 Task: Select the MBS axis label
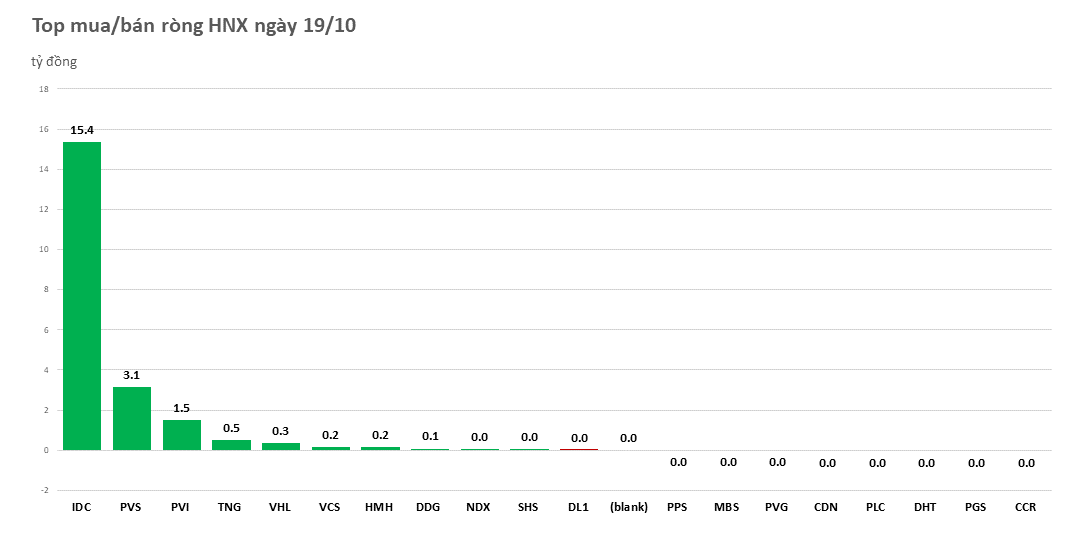(727, 507)
